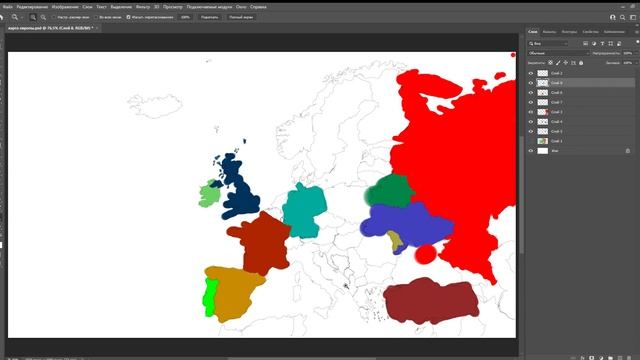Viewport: 640px width, 360px height.
Task: Hide the top Слой 2 layer
Action: (x=531, y=73)
